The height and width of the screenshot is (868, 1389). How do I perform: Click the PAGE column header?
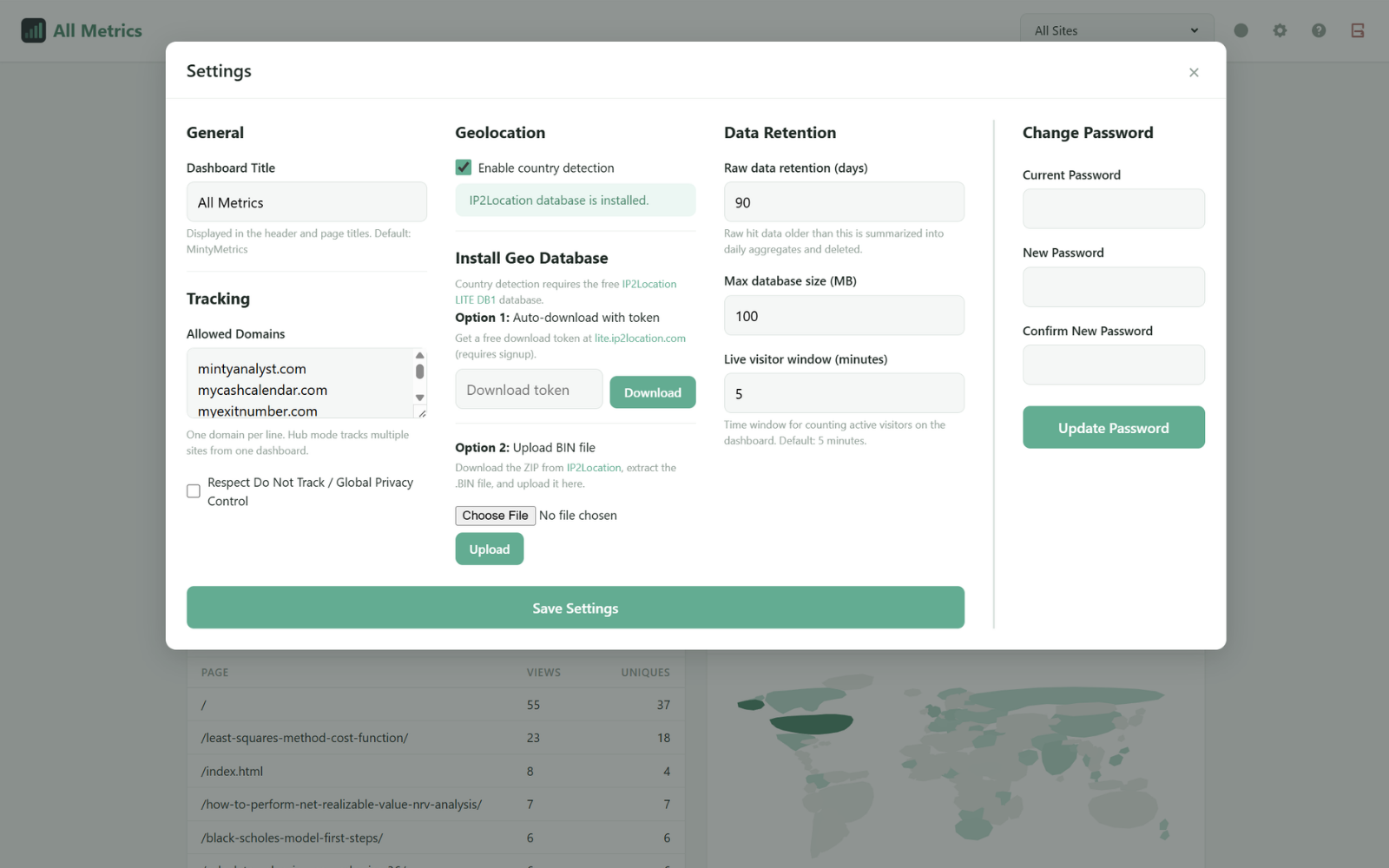point(214,673)
